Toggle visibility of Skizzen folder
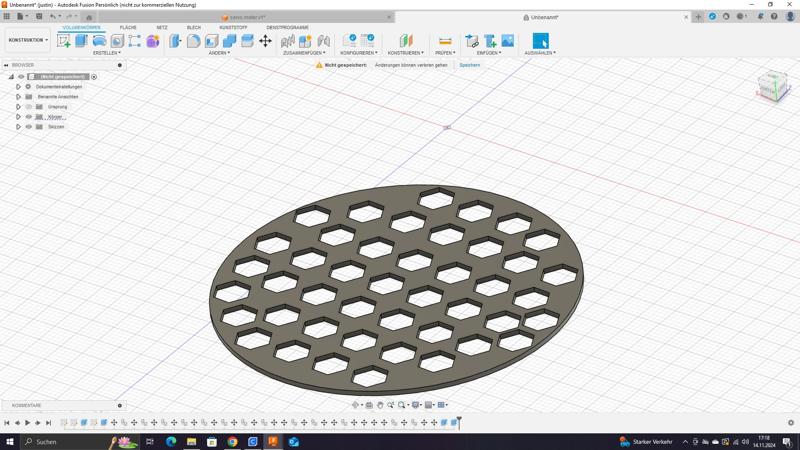Screen dimensions: 800x450 (x=29, y=127)
